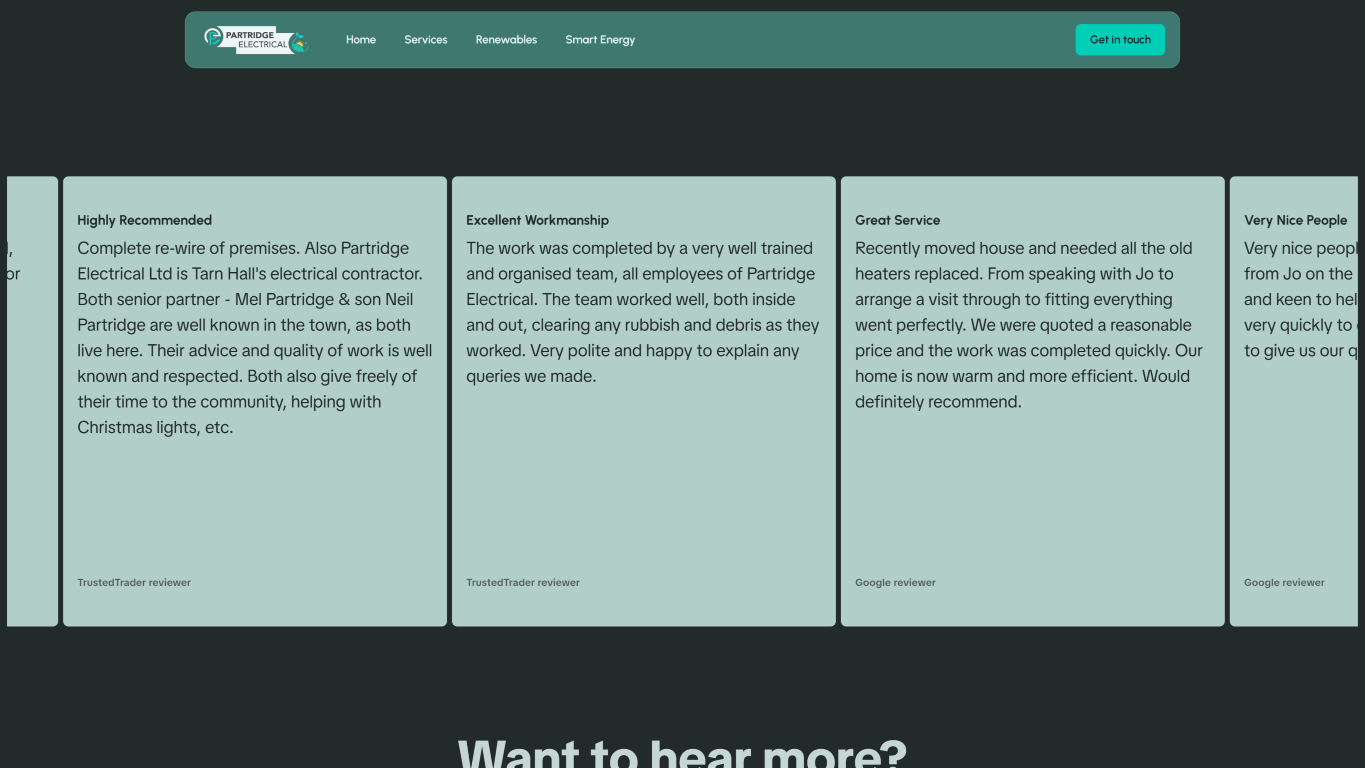Click the Excellent Workmanship review heading
This screenshot has height=768, width=1365.
pos(537,220)
